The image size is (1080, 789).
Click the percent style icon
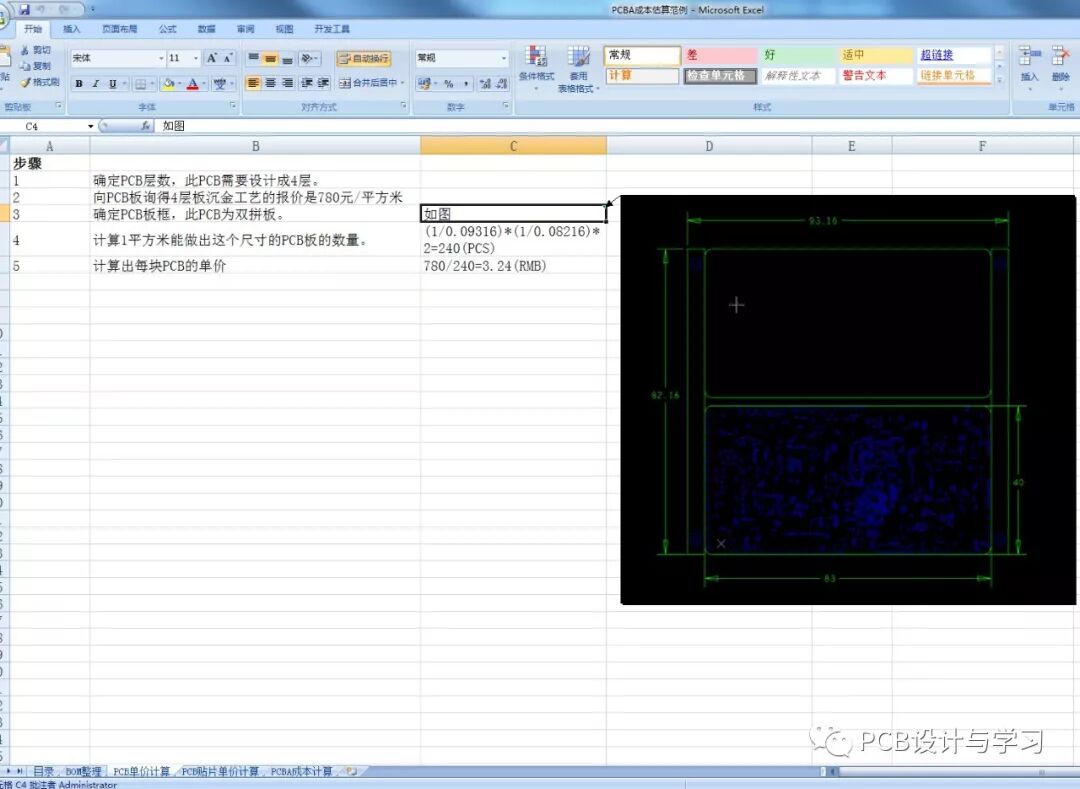click(x=448, y=84)
